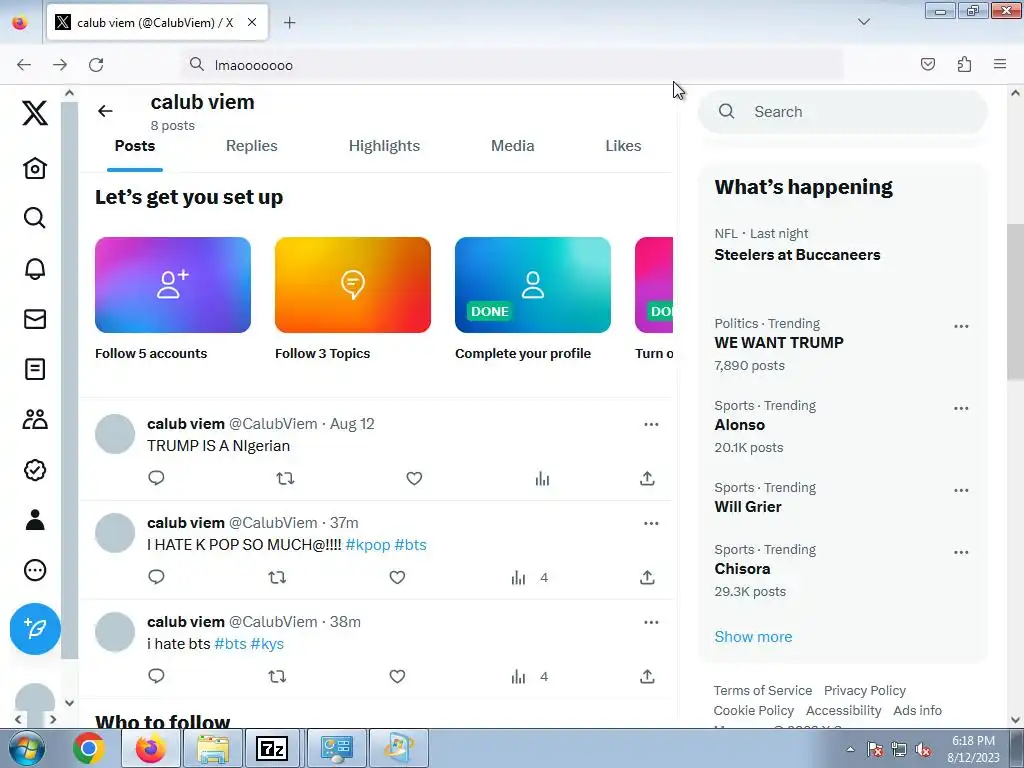This screenshot has width=1024, height=768.
Task: Switch to the Highlights tab
Action: [384, 146]
